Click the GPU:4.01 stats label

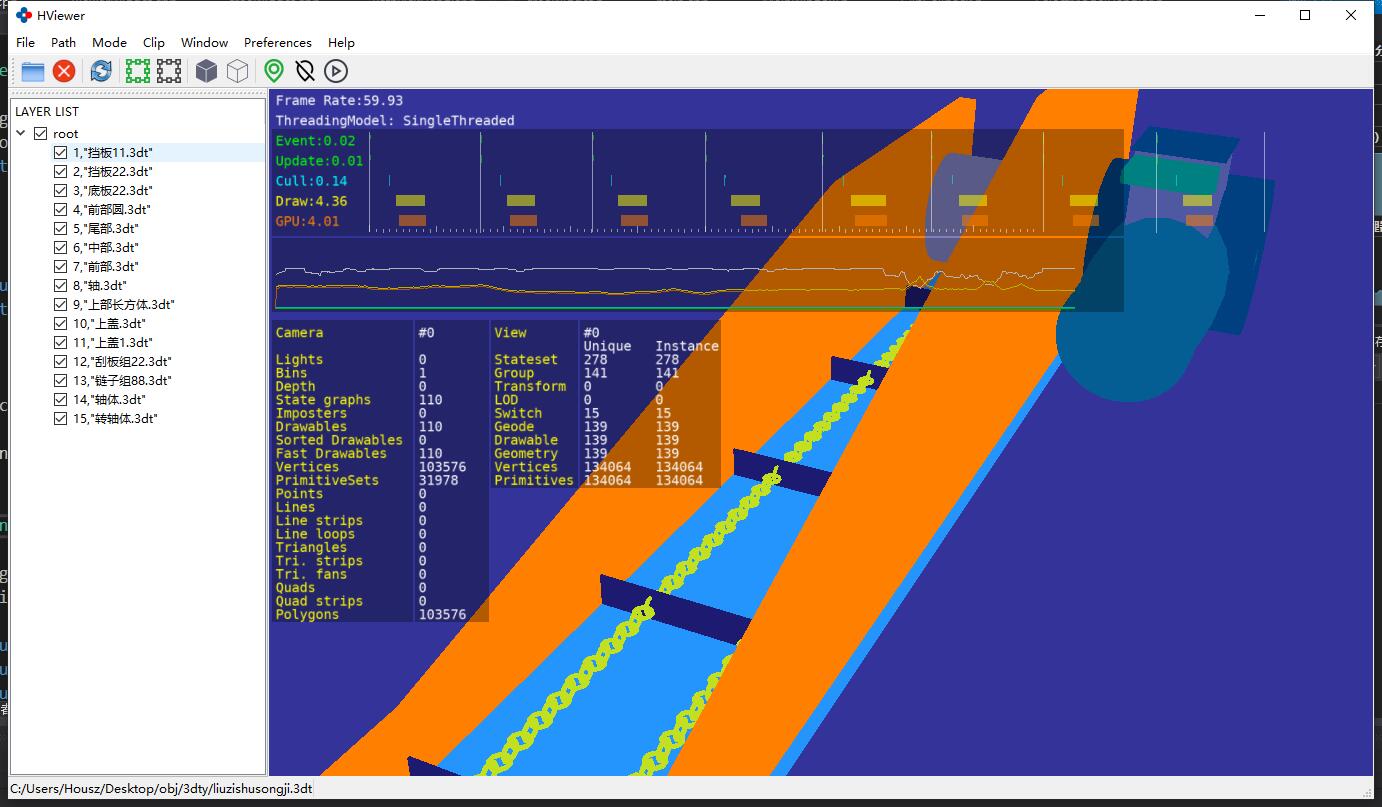308,221
